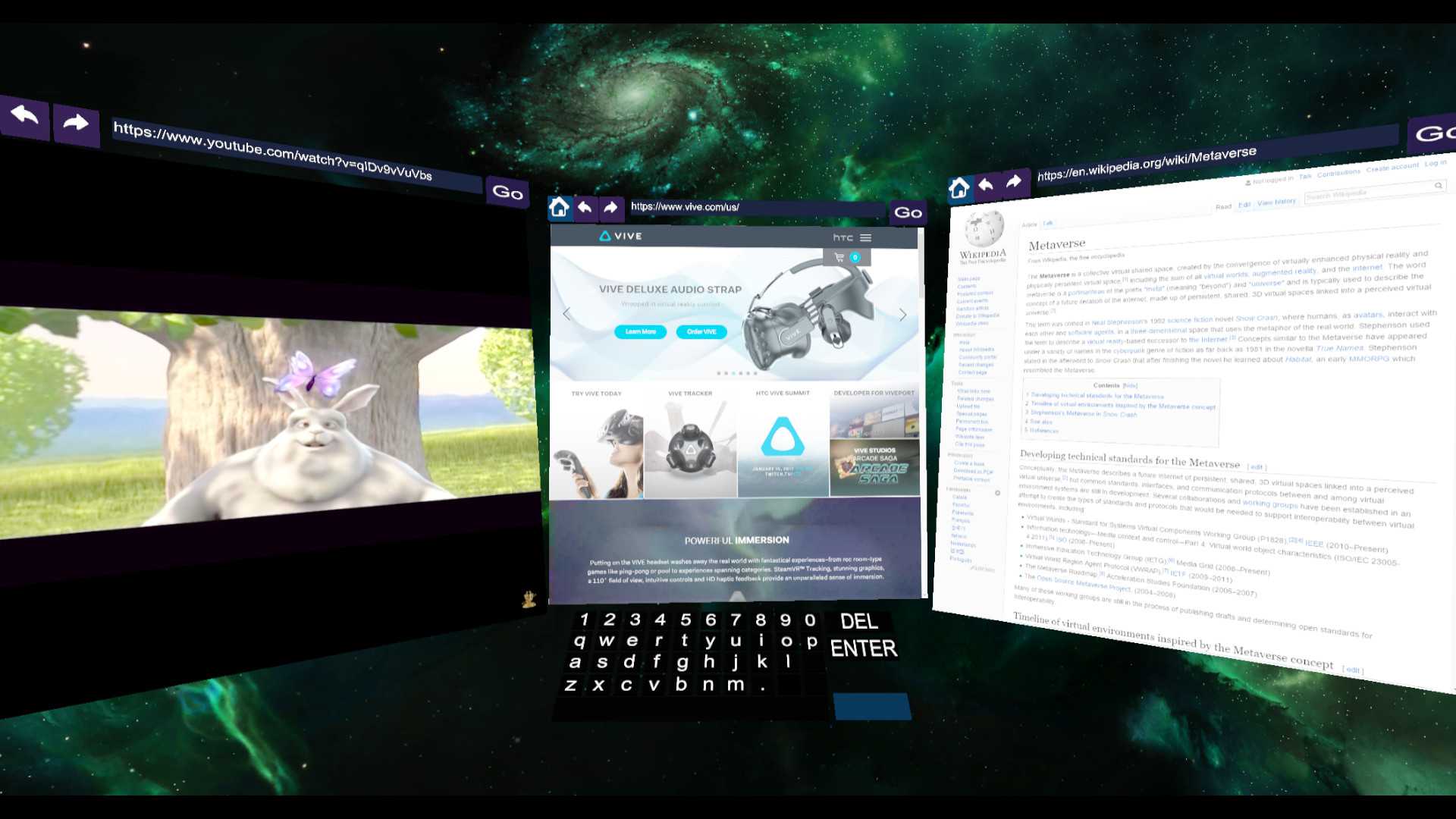This screenshot has height=819, width=1456.
Task: Open the hamburger menu on Vive site
Action: [x=865, y=237]
